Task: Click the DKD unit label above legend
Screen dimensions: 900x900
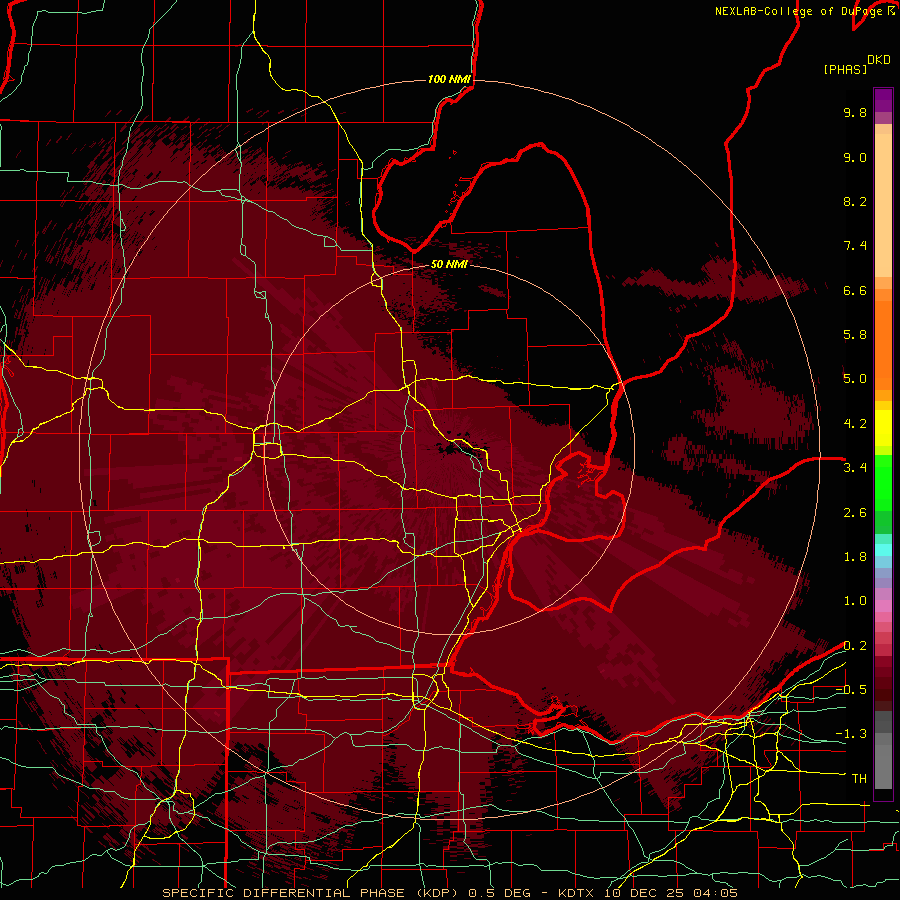Action: 879,60
